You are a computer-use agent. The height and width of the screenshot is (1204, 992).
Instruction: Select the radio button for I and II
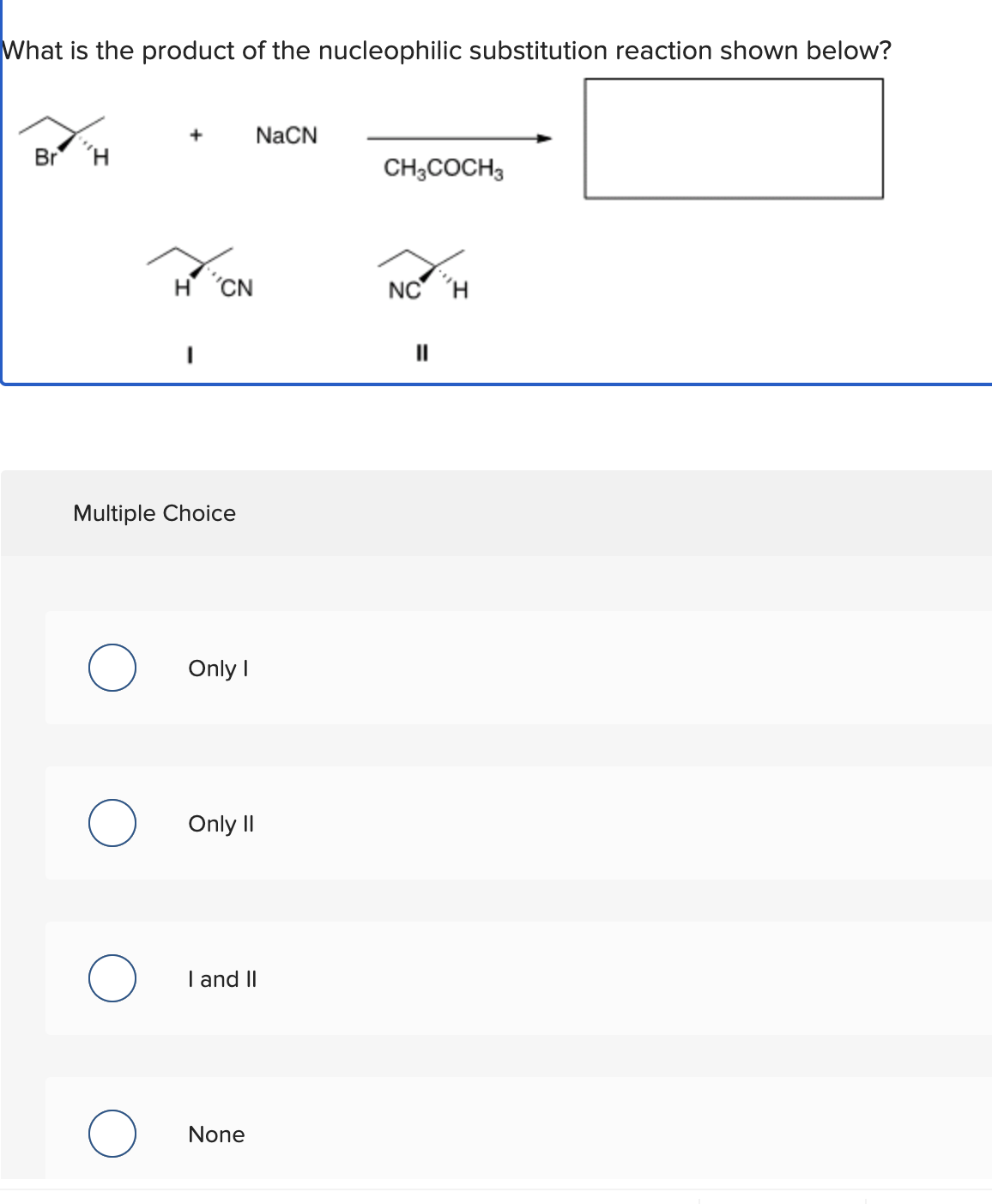pyautogui.click(x=112, y=978)
